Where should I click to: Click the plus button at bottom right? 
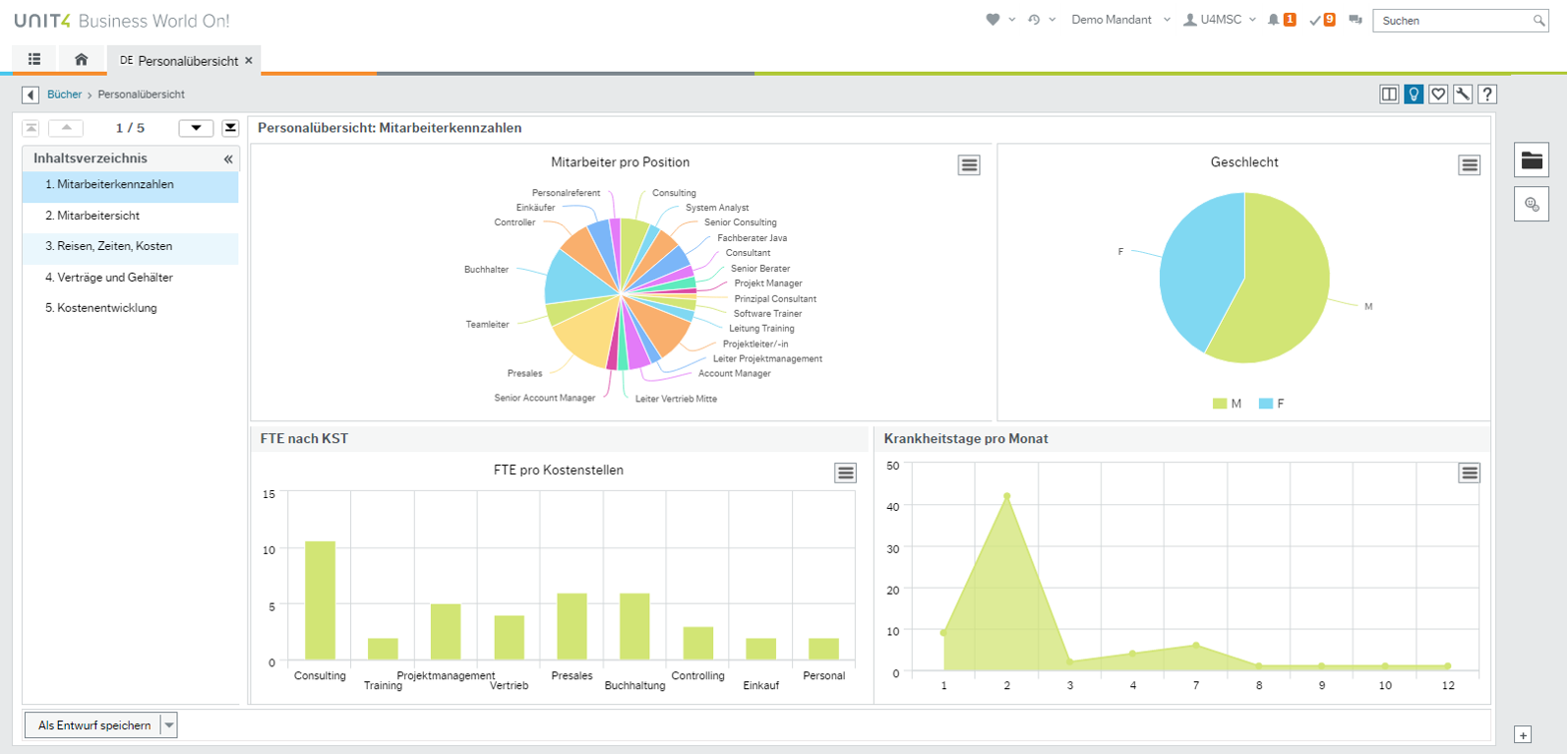pyautogui.click(x=1523, y=735)
